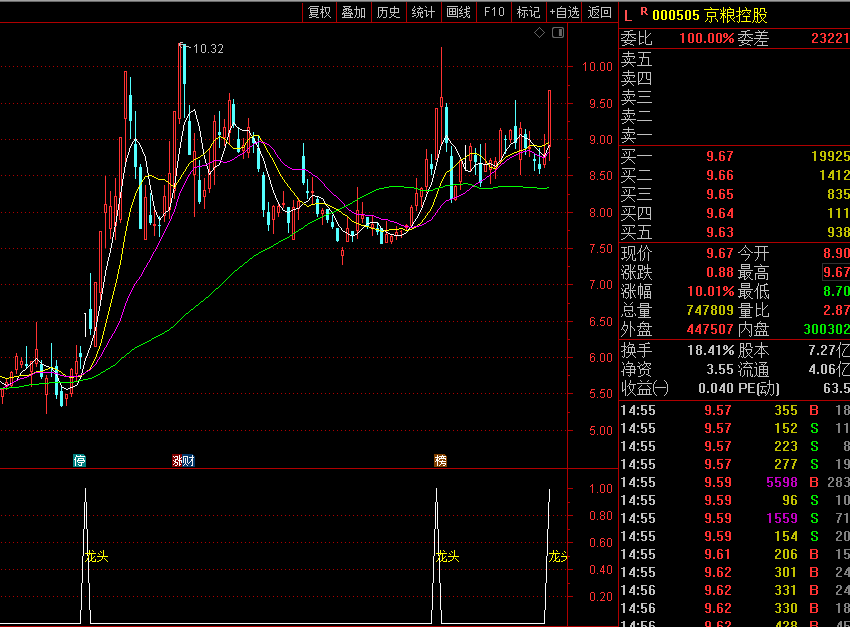Viewport: 850px width, 627px height.
Task: Toggle the side panel layout icon
Action: 558,33
